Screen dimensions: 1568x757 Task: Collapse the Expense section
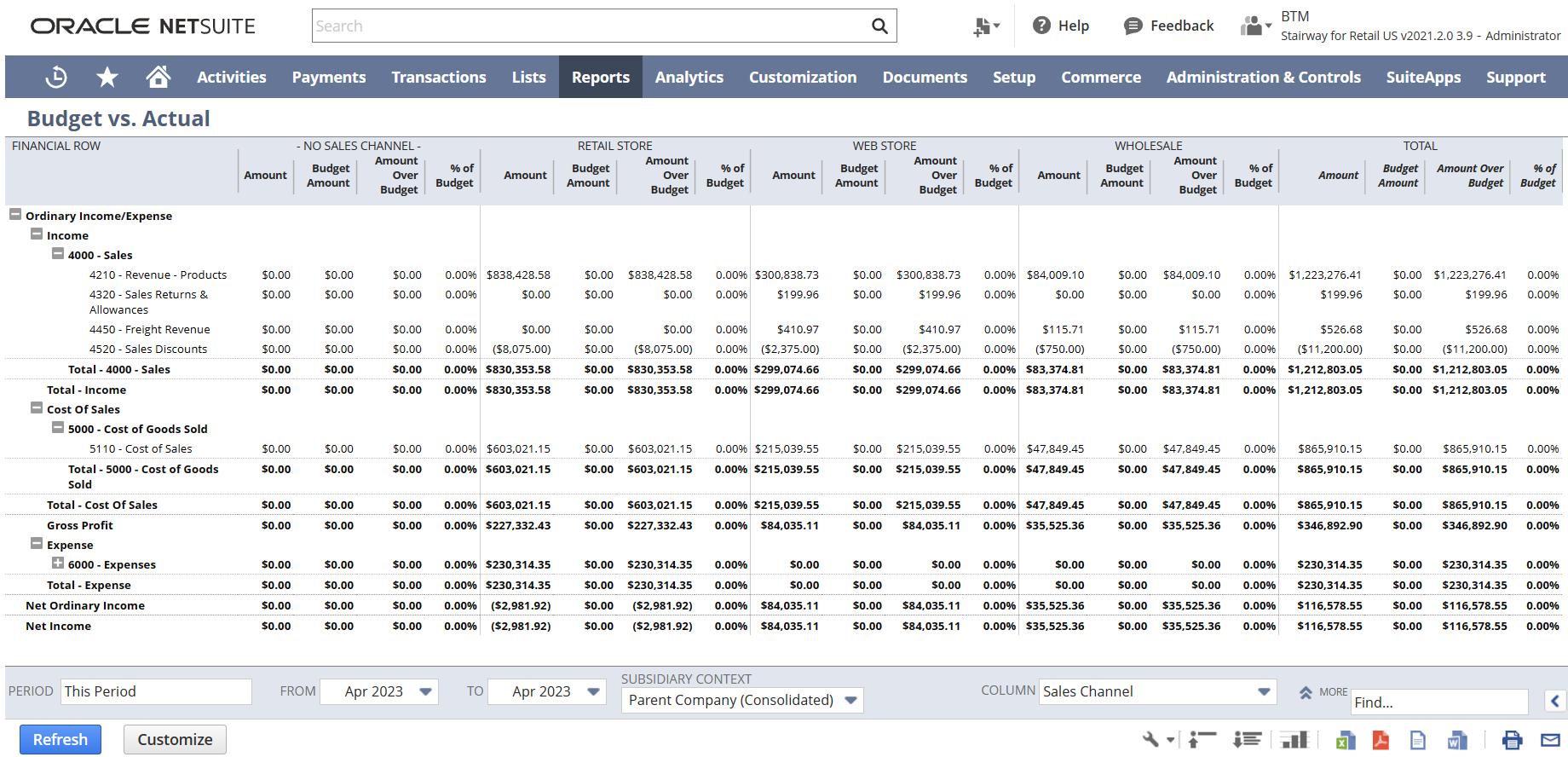37,544
